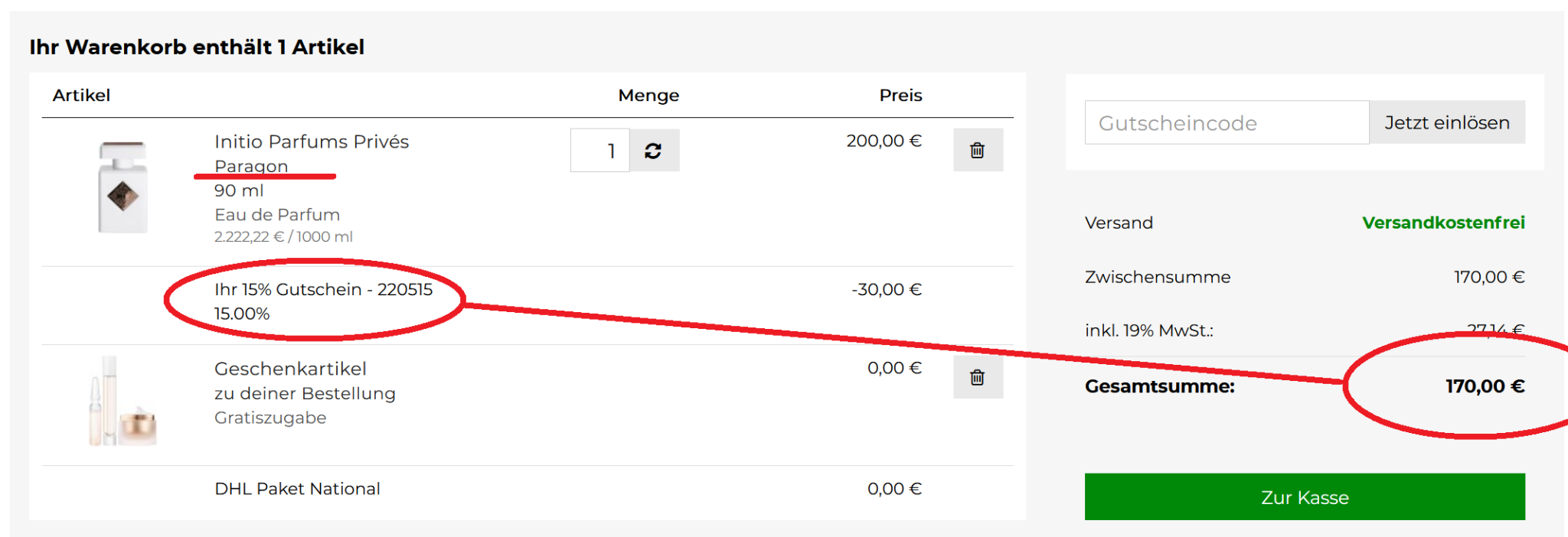Click the green Versandkostenfrei label
1568x537 pixels.
(x=1442, y=223)
